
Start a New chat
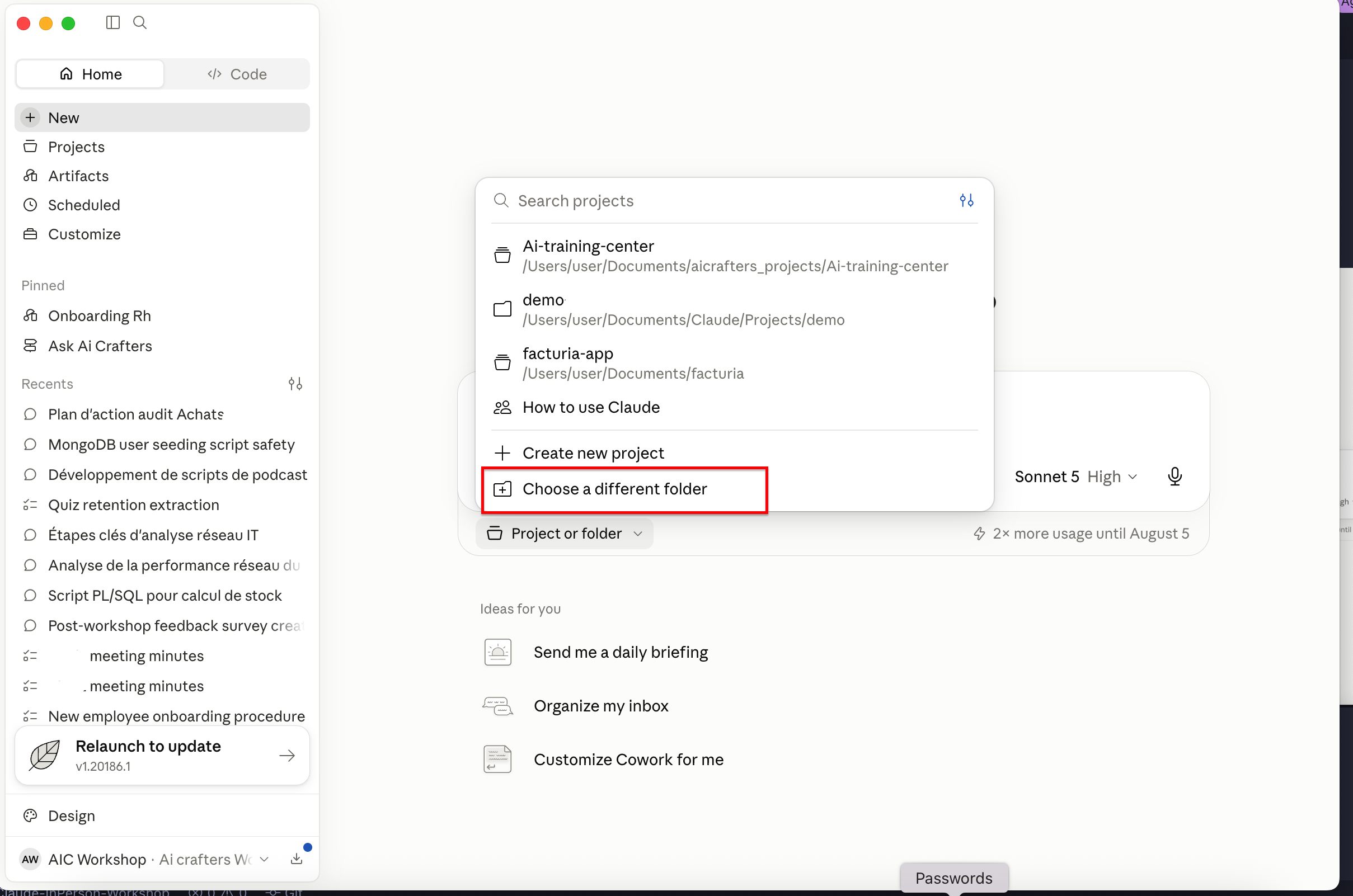tap(162, 117)
